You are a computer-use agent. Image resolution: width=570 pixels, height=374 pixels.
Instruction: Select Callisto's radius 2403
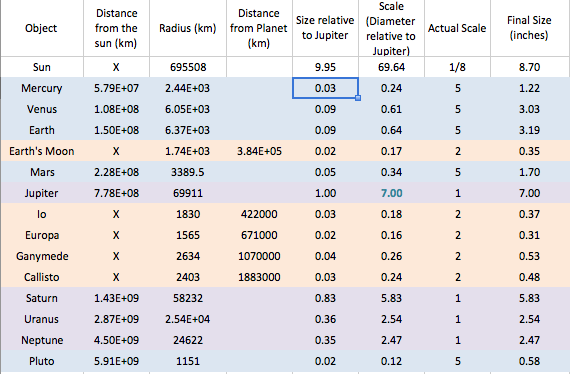(188, 277)
